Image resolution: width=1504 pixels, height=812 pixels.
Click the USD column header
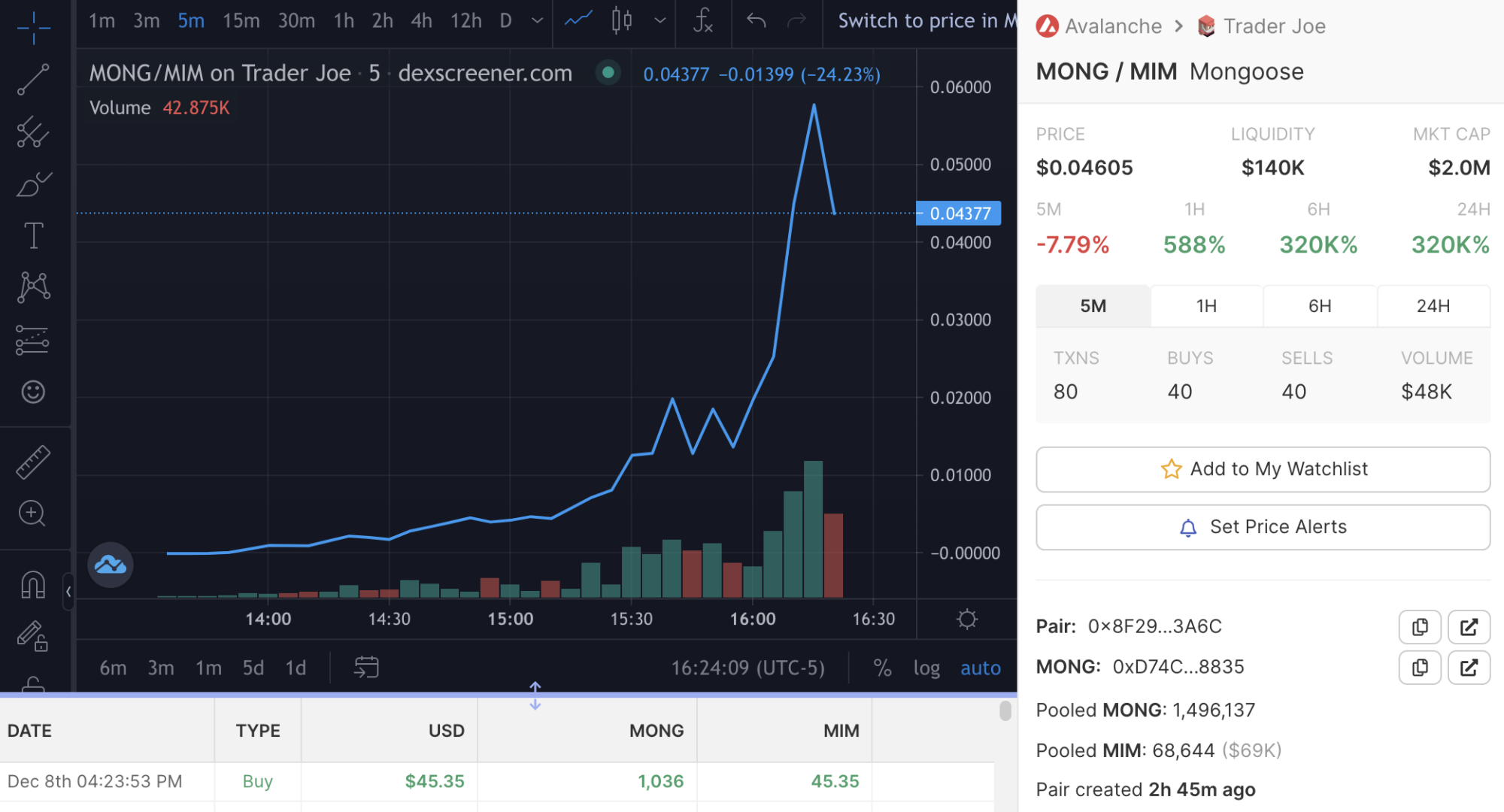coord(390,730)
